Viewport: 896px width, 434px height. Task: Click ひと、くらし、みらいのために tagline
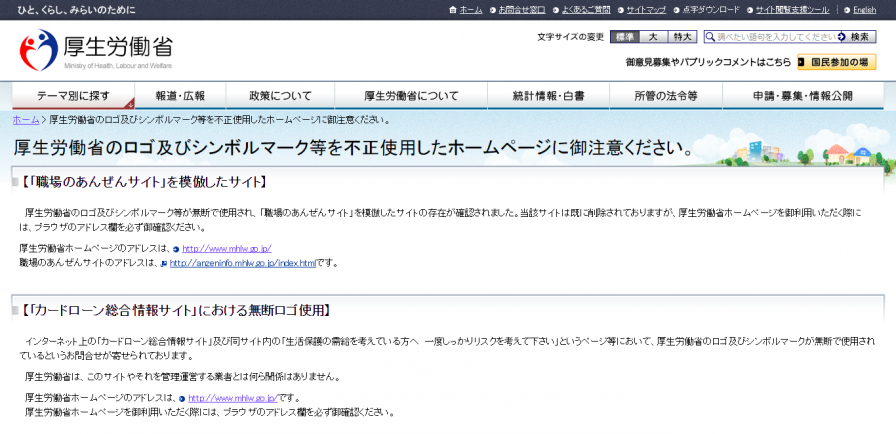(x=77, y=10)
